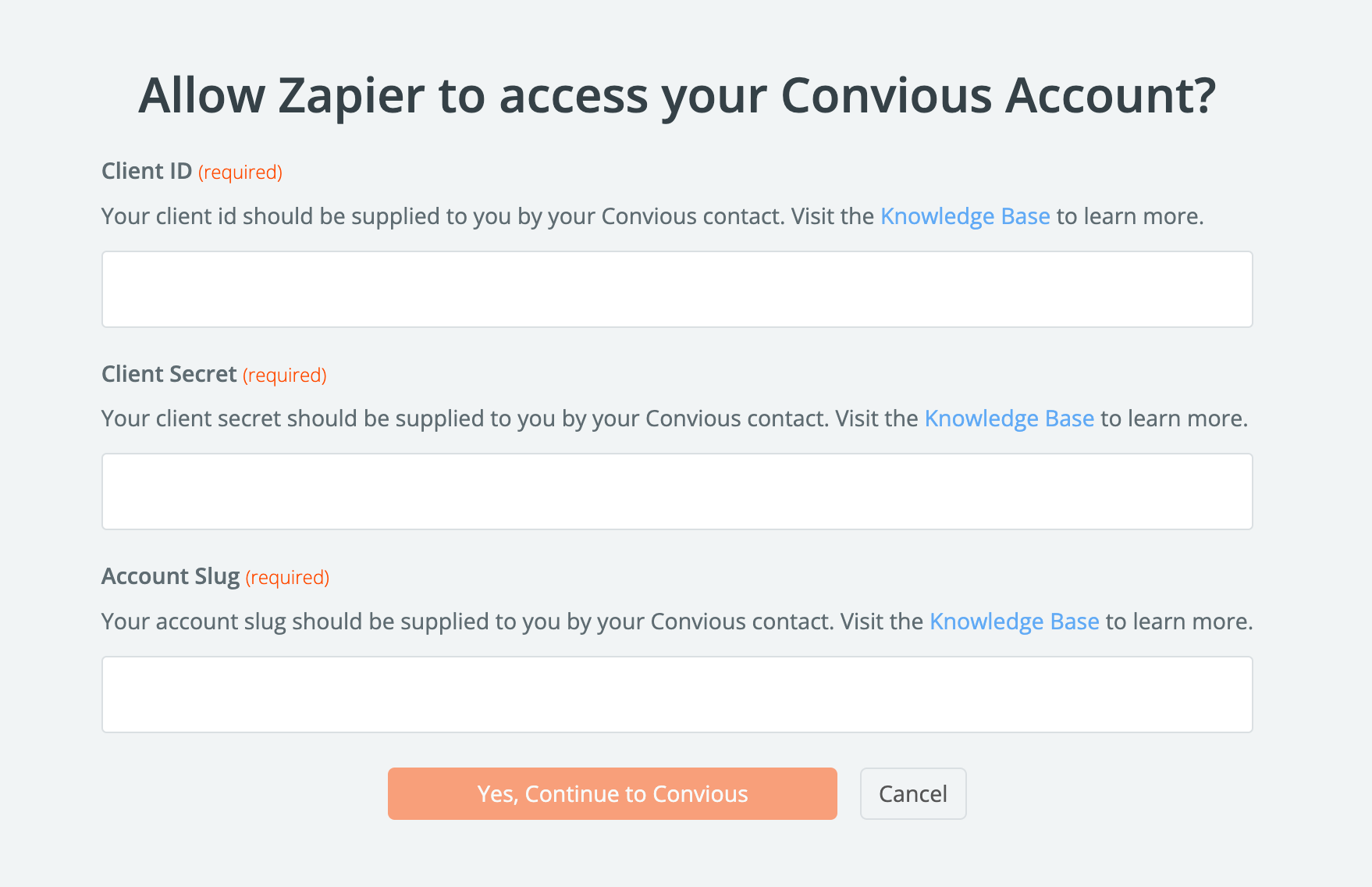Click the Client ID input field
The image size is (1372, 887).
pyautogui.click(x=677, y=289)
